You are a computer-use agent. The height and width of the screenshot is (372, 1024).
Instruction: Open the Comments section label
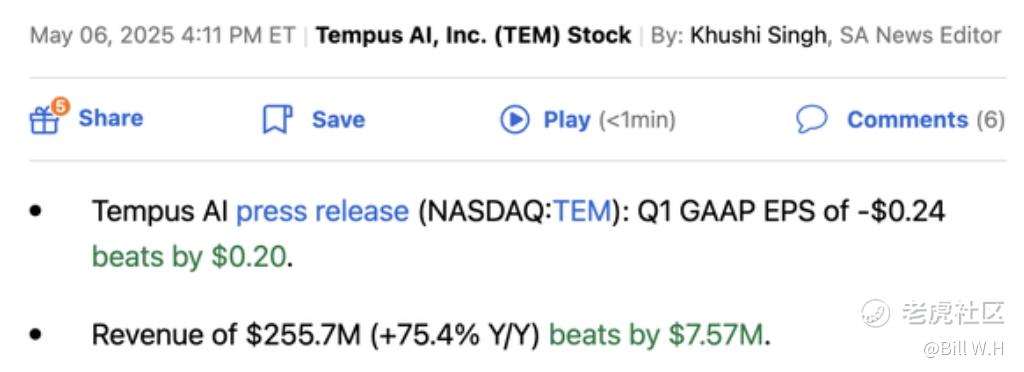pos(907,119)
